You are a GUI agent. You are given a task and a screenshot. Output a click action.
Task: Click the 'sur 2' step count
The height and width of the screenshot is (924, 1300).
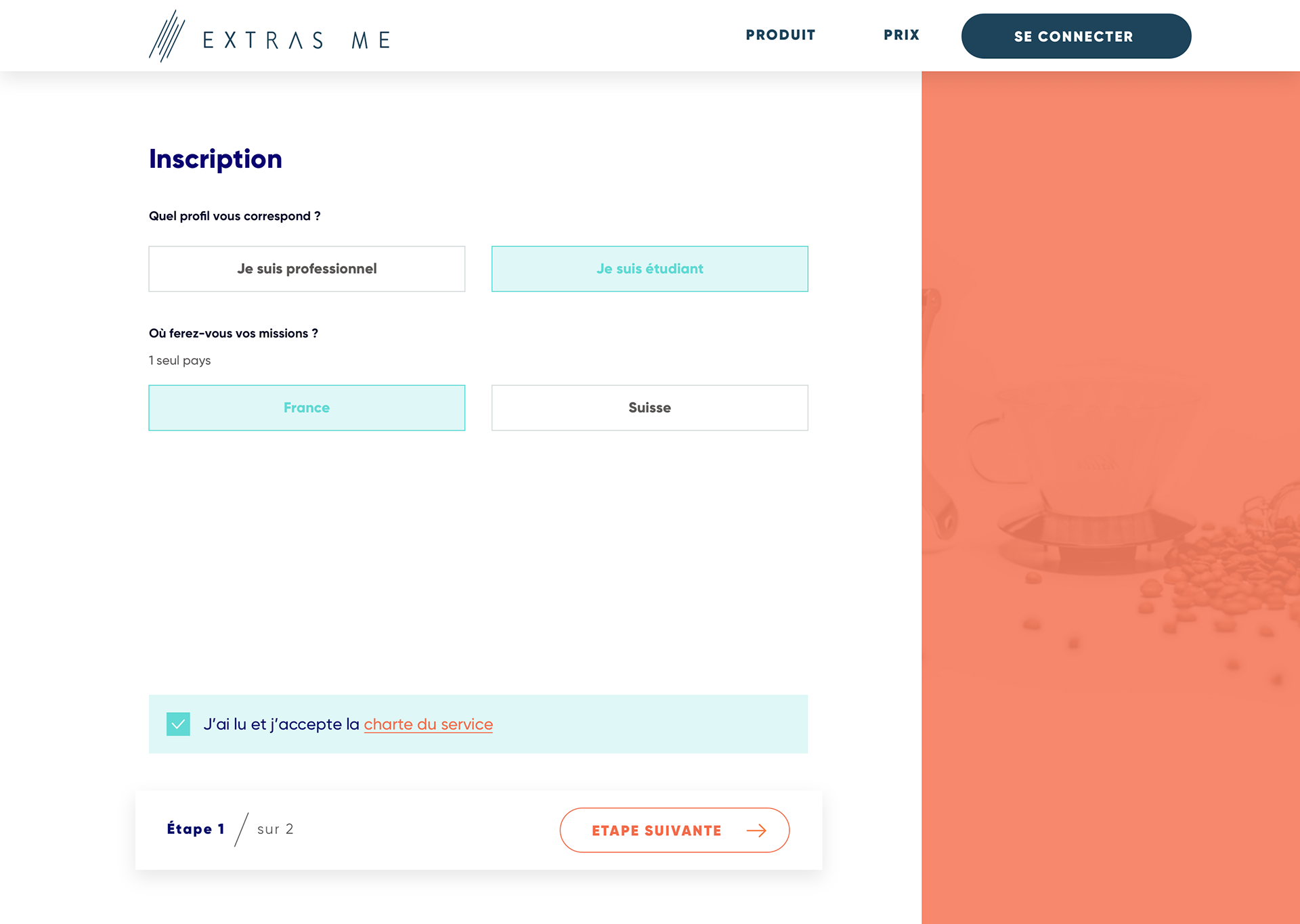pos(275,829)
